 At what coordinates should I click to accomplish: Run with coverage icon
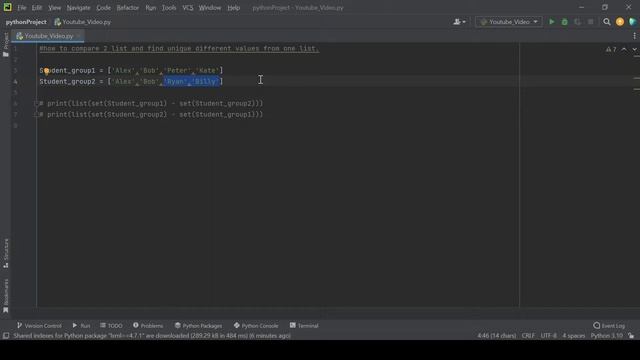point(578,22)
